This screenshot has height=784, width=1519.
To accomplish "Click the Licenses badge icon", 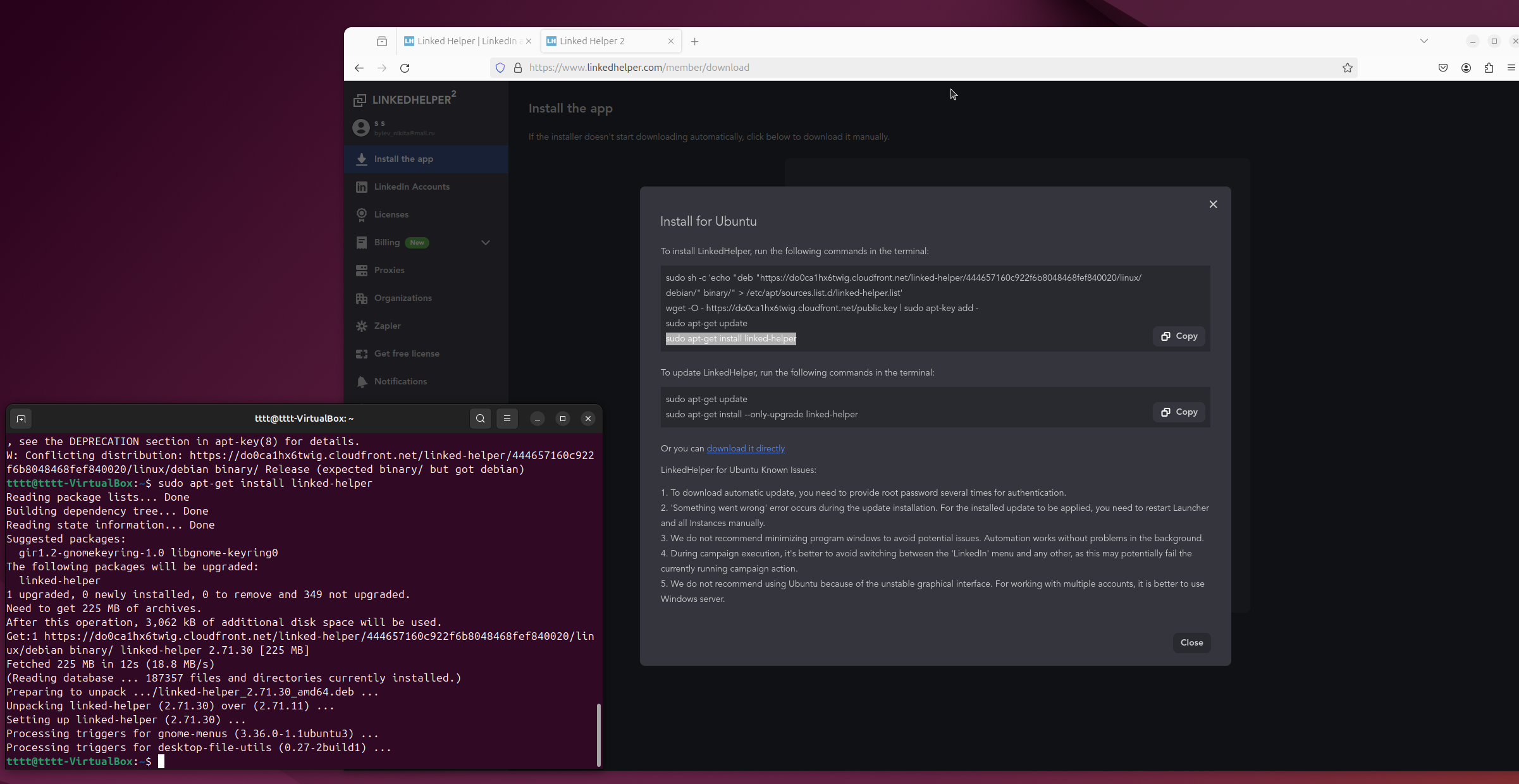I will pos(362,215).
